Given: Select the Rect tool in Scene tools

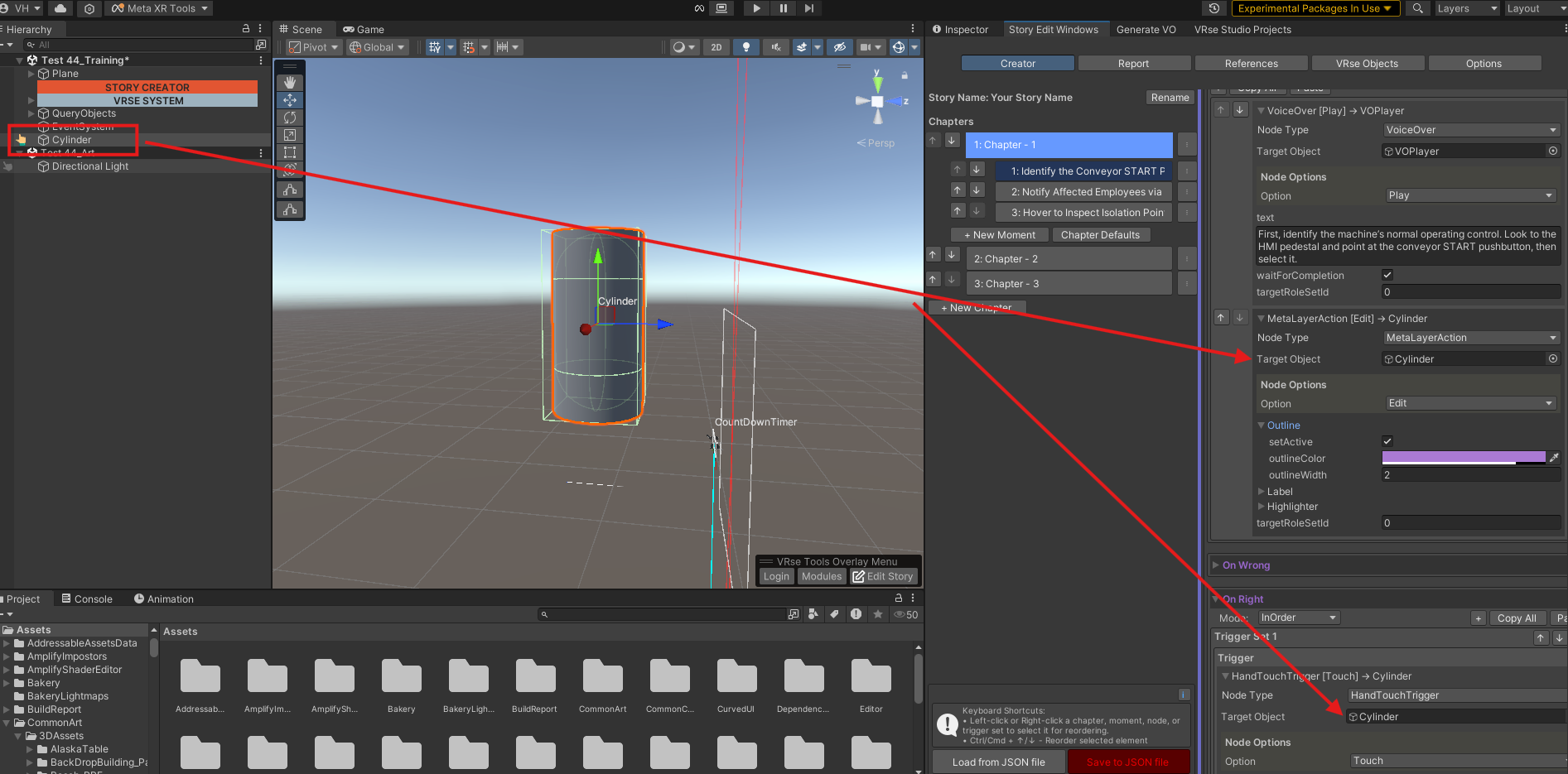Looking at the screenshot, I should tap(290, 152).
